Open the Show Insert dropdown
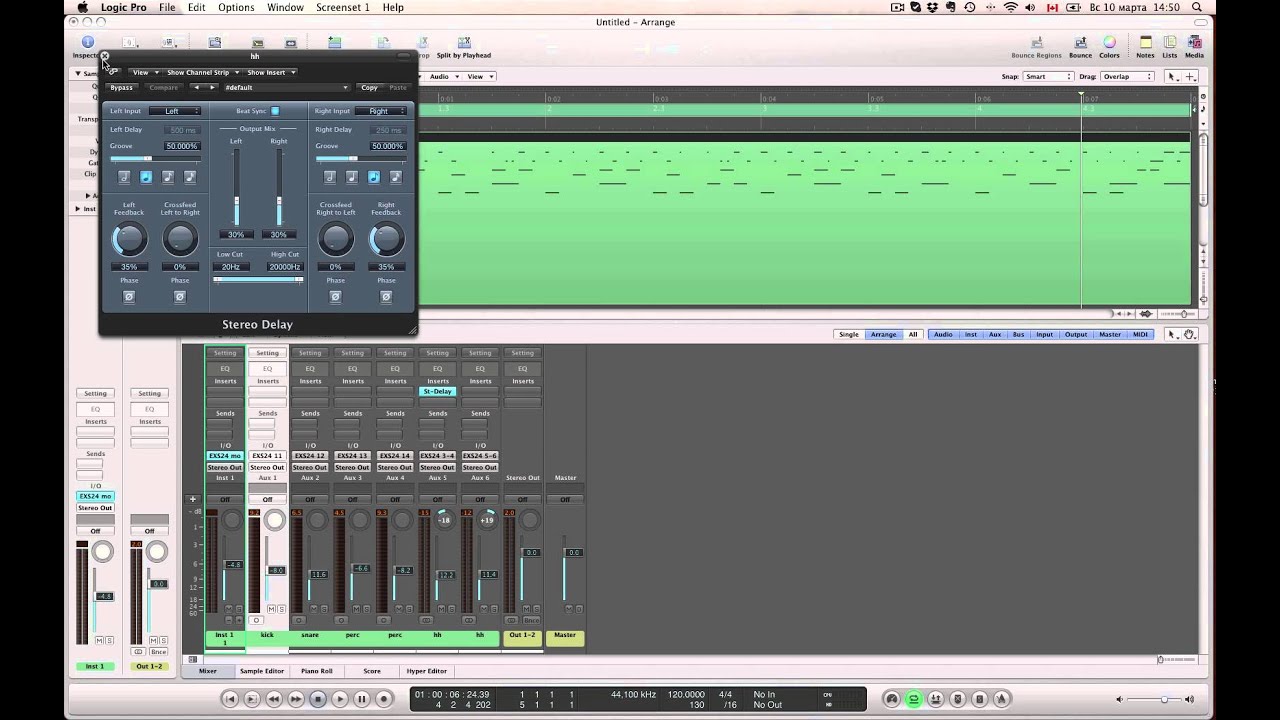 (271, 72)
